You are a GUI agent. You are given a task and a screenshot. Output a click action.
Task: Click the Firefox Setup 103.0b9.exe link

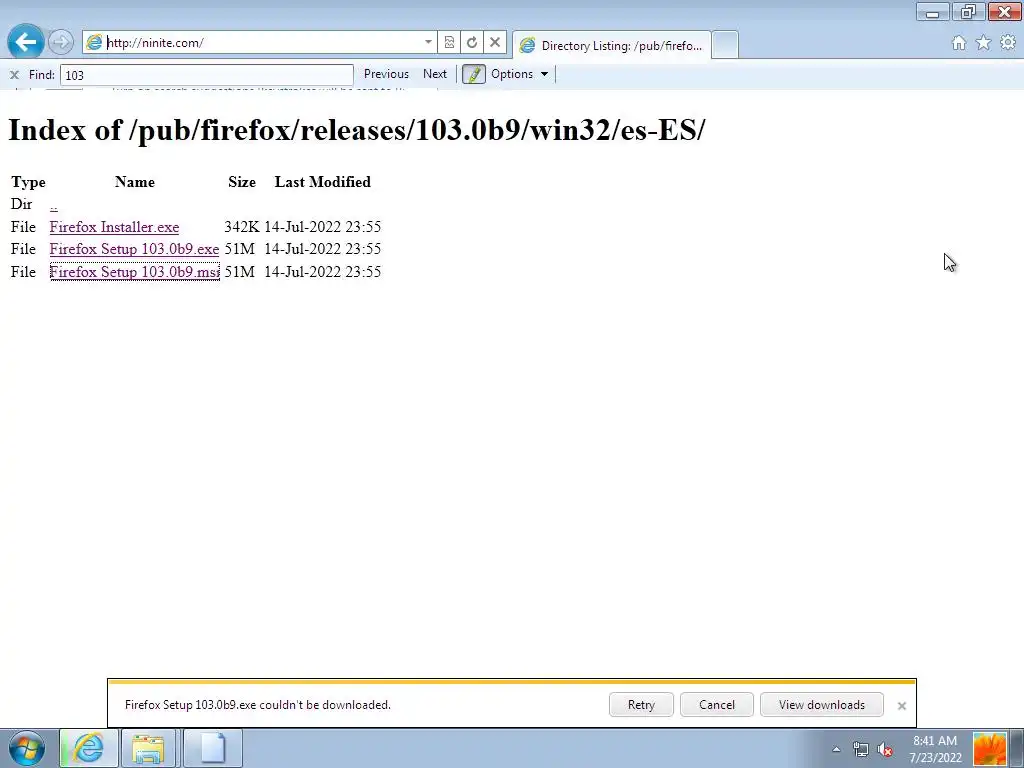pyautogui.click(x=135, y=249)
